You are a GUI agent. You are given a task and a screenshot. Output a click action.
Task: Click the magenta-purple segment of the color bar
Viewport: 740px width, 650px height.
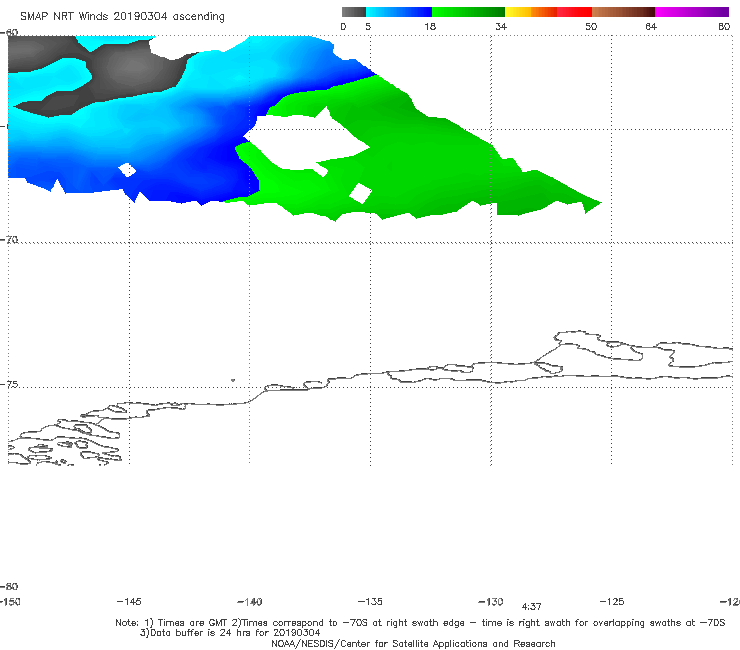coord(692,12)
